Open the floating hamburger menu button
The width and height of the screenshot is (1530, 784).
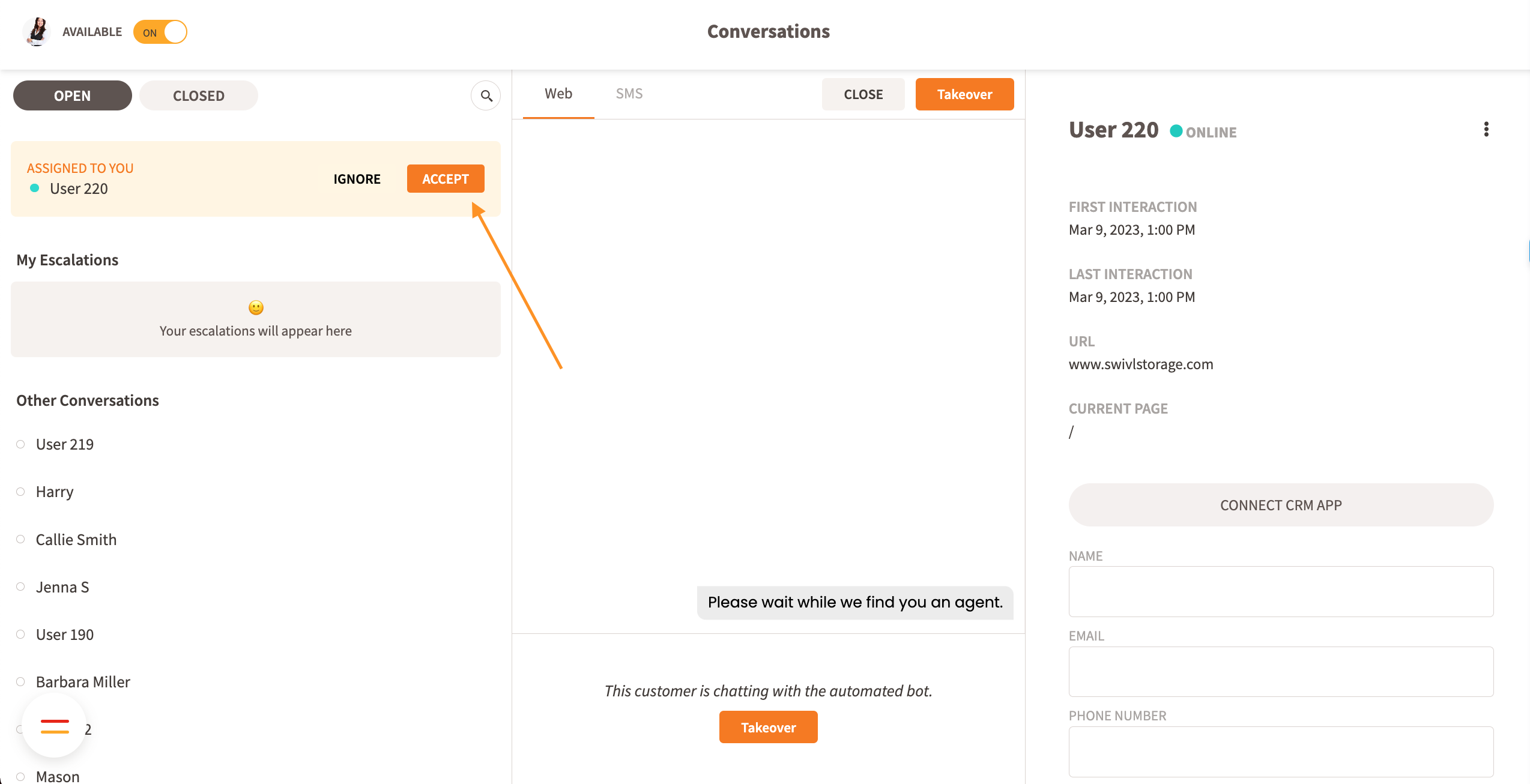click(x=55, y=726)
